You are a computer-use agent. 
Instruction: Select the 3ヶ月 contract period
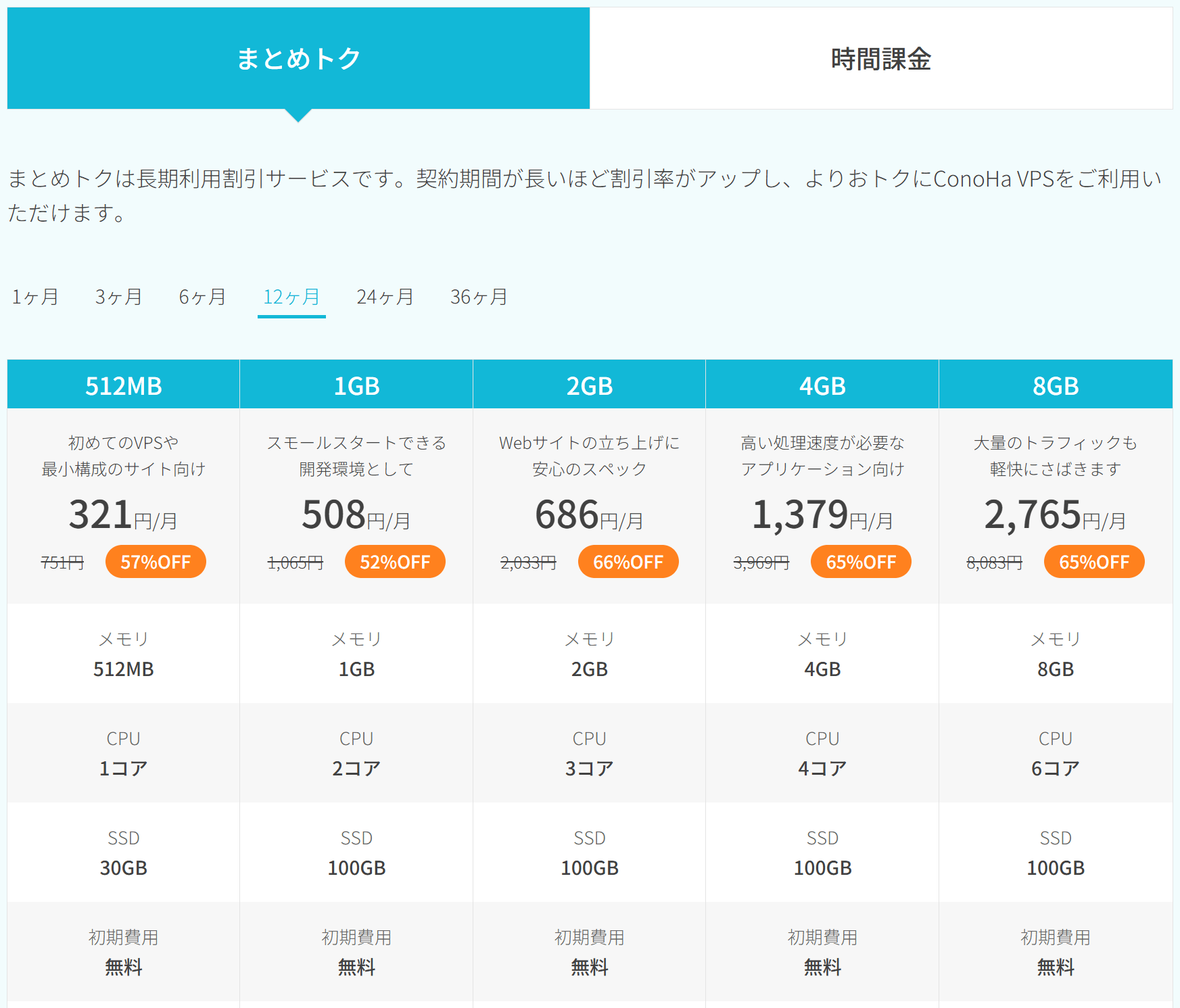118,297
